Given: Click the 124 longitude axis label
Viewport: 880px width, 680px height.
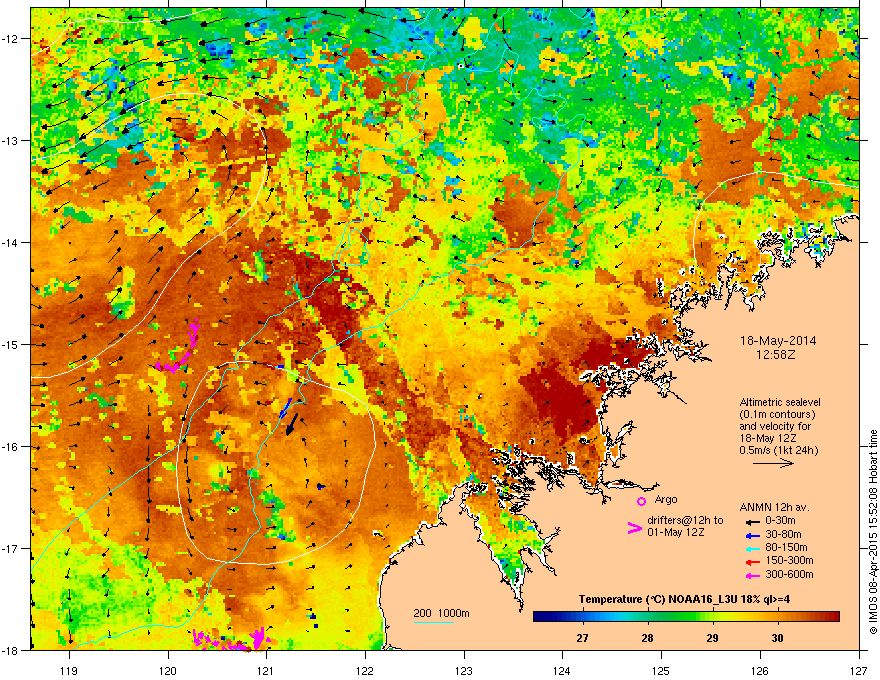Looking at the screenshot, I should coord(562,670).
